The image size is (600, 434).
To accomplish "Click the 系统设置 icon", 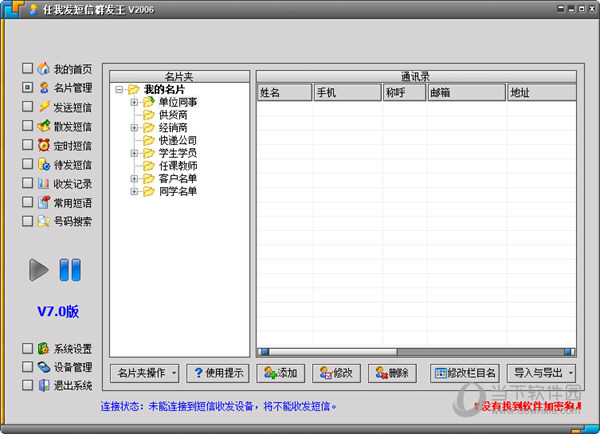I will pyautogui.click(x=43, y=348).
